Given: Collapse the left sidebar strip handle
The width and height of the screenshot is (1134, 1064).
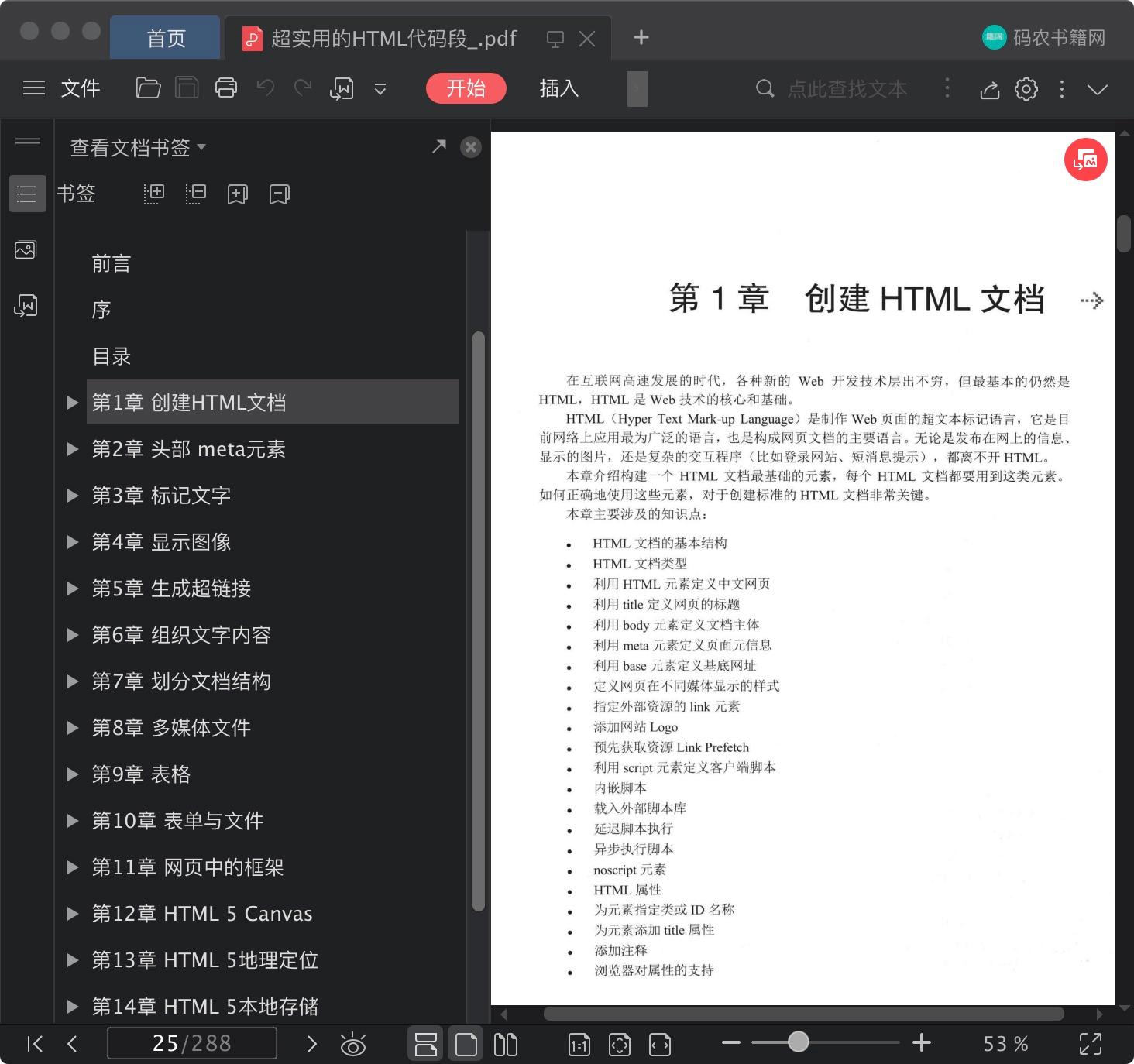Looking at the screenshot, I should pos(28,141).
